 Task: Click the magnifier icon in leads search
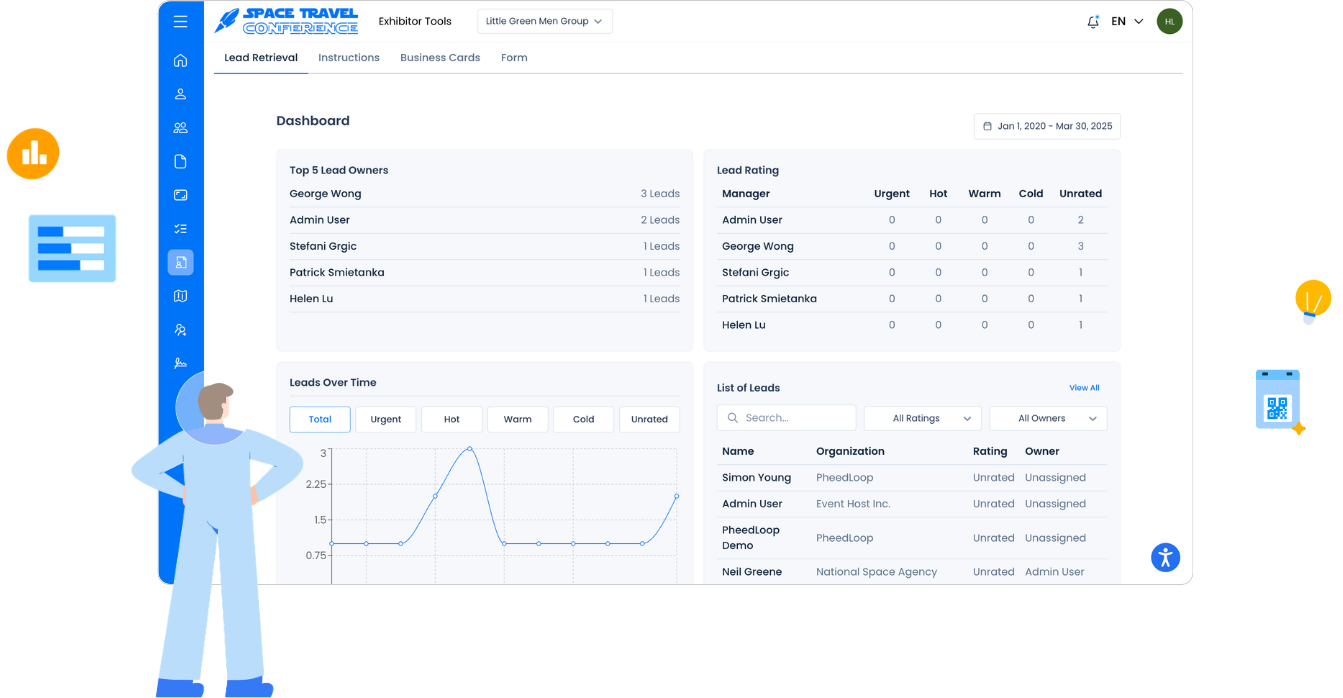pos(733,418)
